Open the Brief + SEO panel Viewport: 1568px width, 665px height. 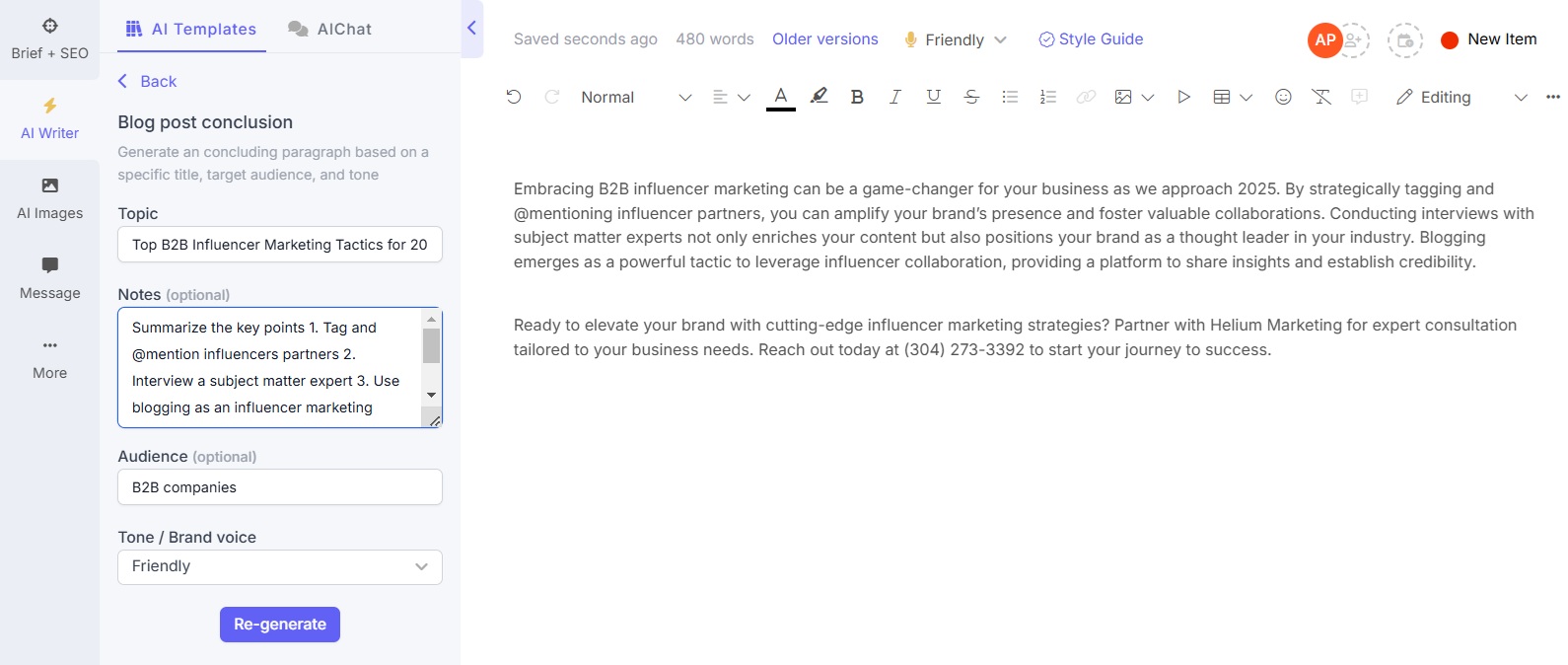(x=49, y=39)
